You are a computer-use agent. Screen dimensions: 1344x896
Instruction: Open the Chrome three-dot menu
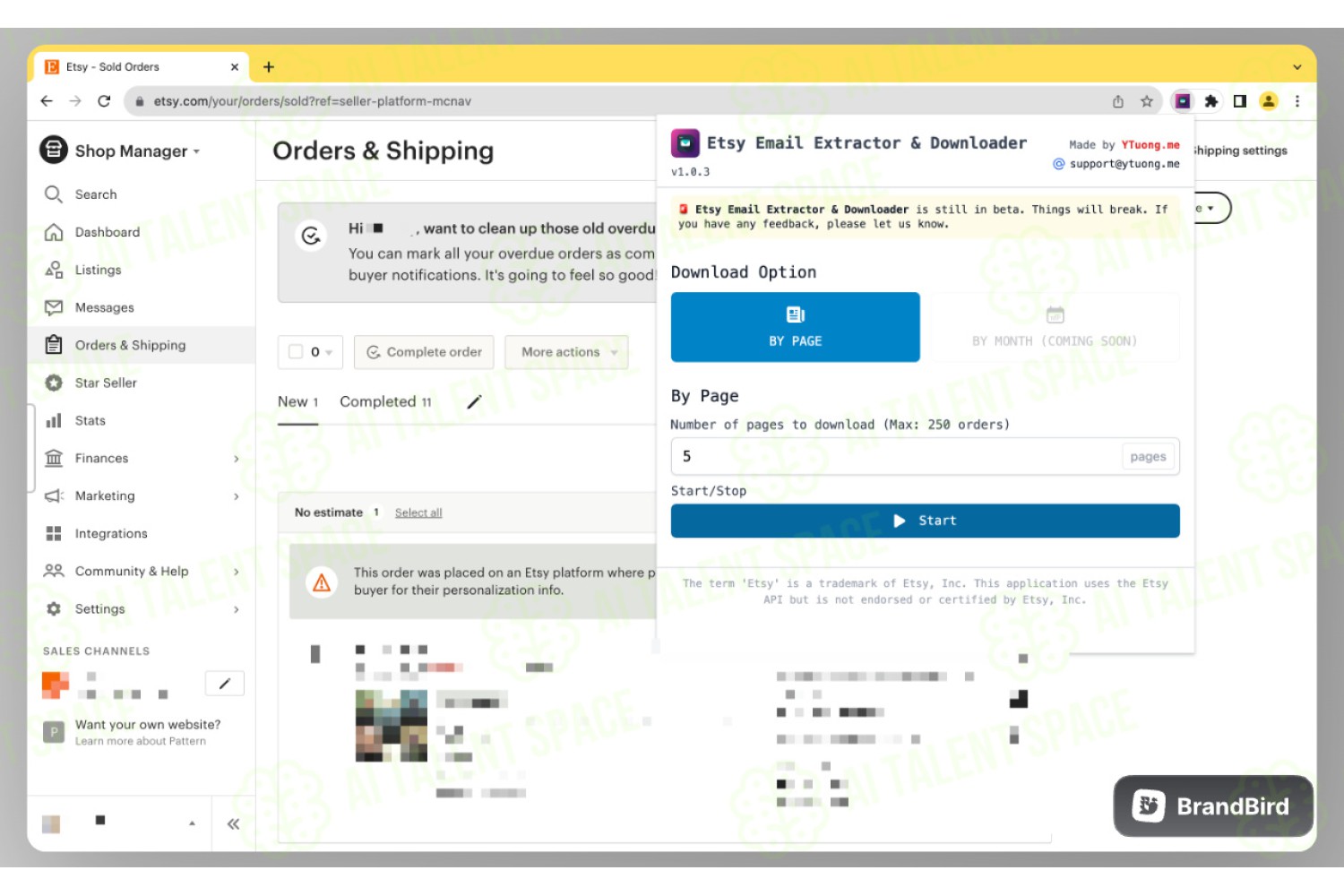1297,101
